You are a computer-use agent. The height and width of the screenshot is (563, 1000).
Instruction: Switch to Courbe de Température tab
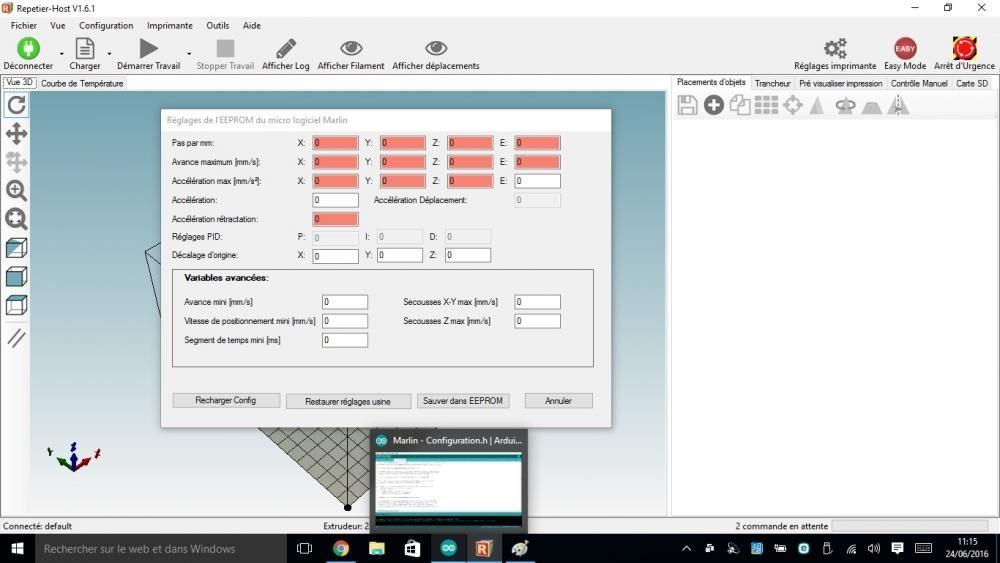tap(82, 84)
